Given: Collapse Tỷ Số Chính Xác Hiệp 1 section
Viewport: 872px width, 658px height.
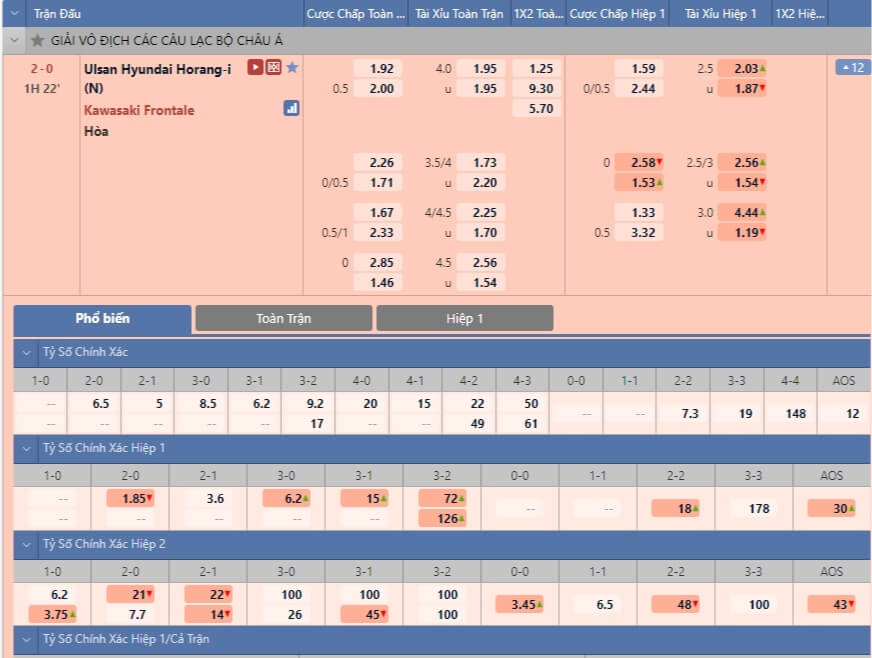Looking at the screenshot, I should pos(25,448).
